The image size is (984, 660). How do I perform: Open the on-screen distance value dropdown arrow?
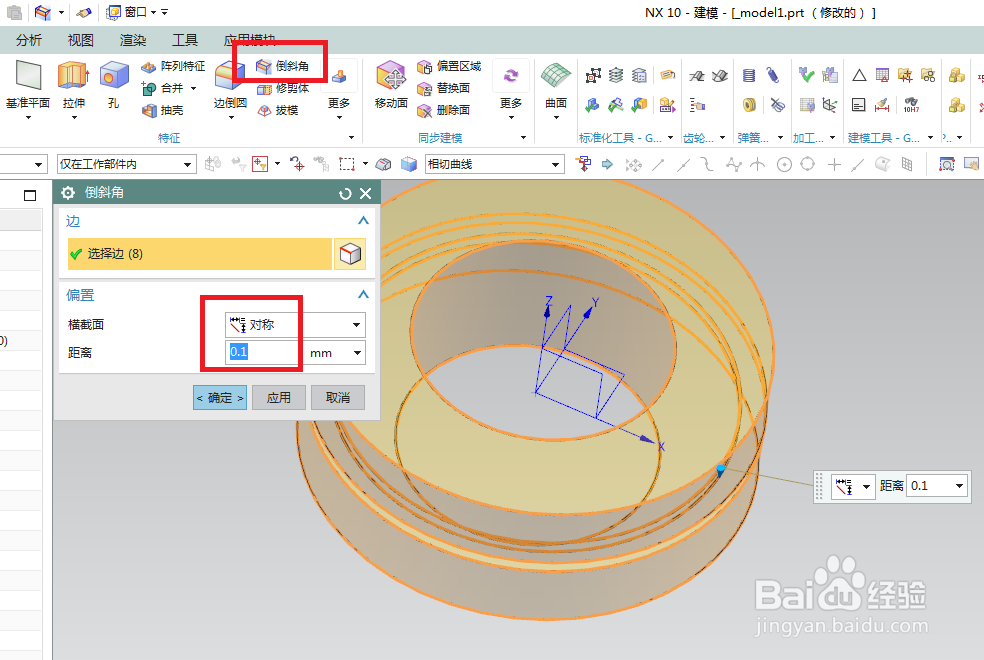point(959,486)
